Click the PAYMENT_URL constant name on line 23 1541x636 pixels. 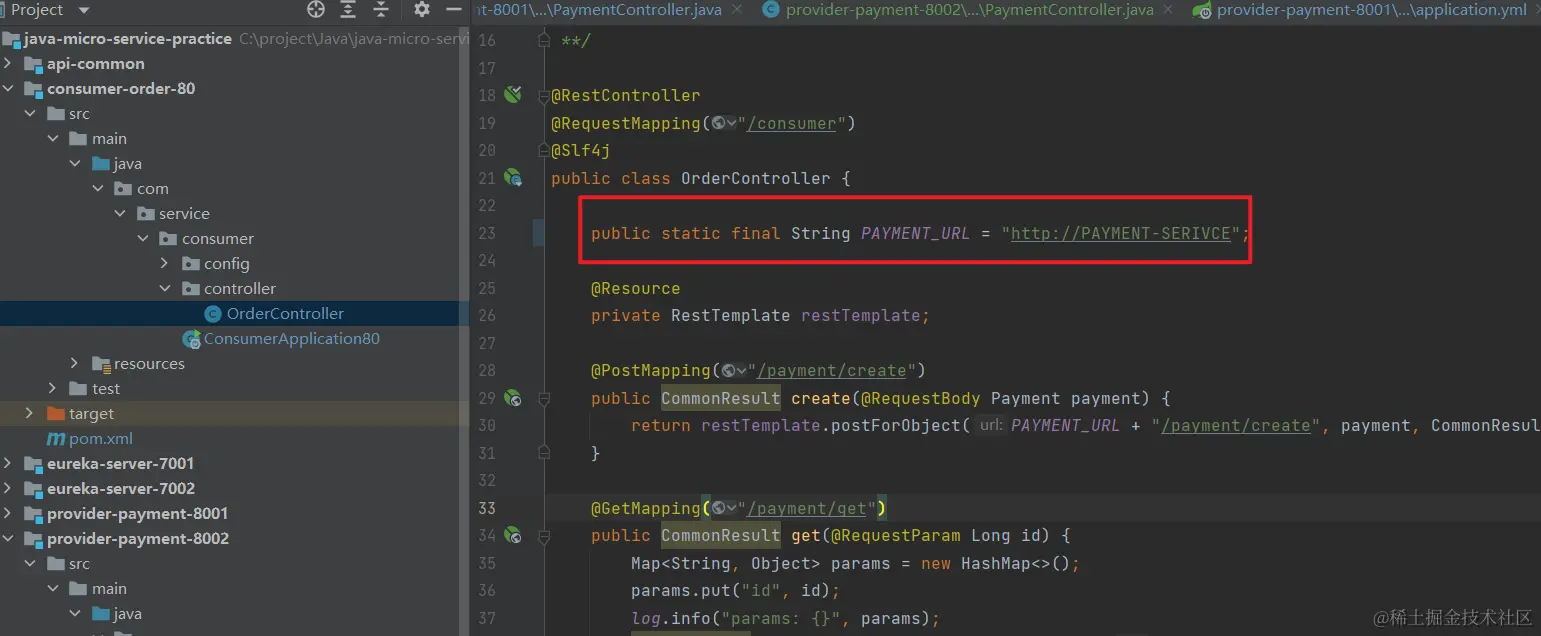click(x=915, y=233)
